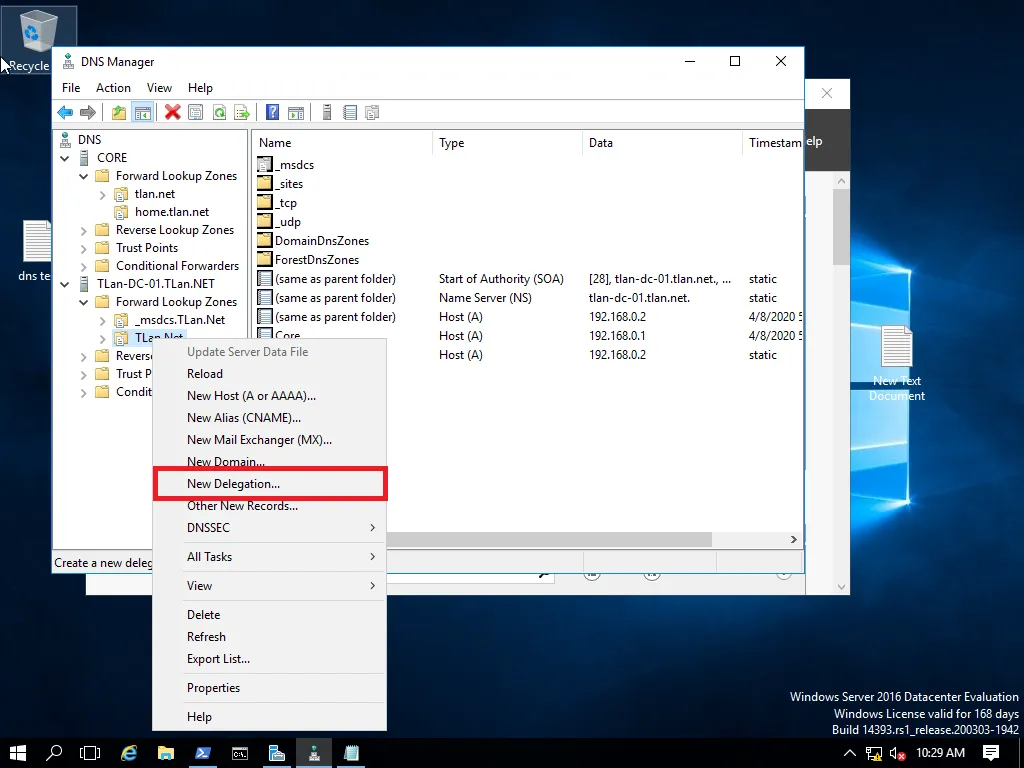Image resolution: width=1024 pixels, height=768 pixels.
Task: Click the horizontal scrollbar right arrow
Action: point(793,539)
